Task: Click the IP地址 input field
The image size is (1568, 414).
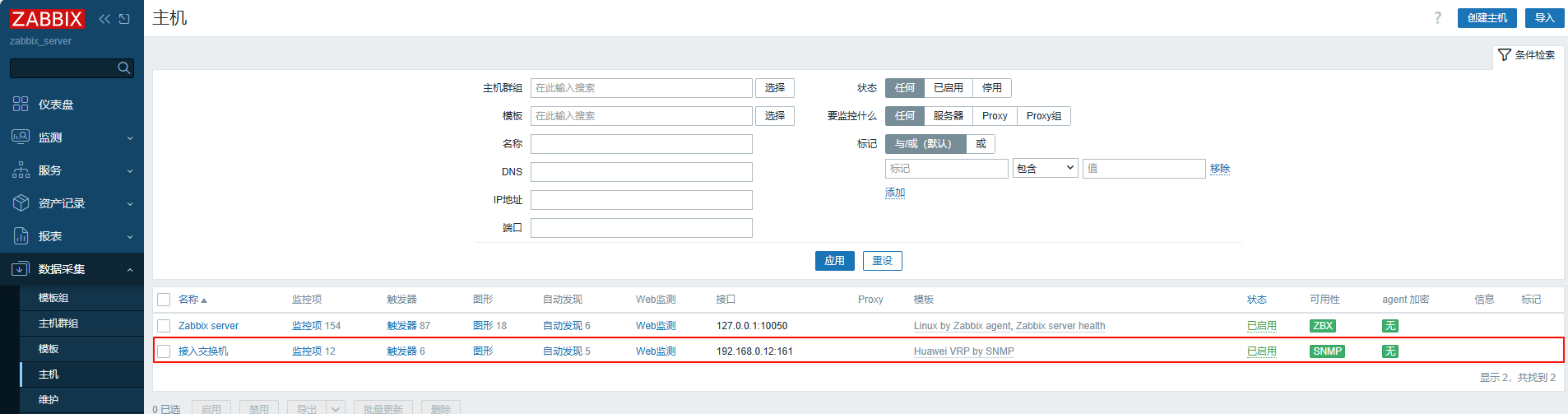Action: pos(641,200)
